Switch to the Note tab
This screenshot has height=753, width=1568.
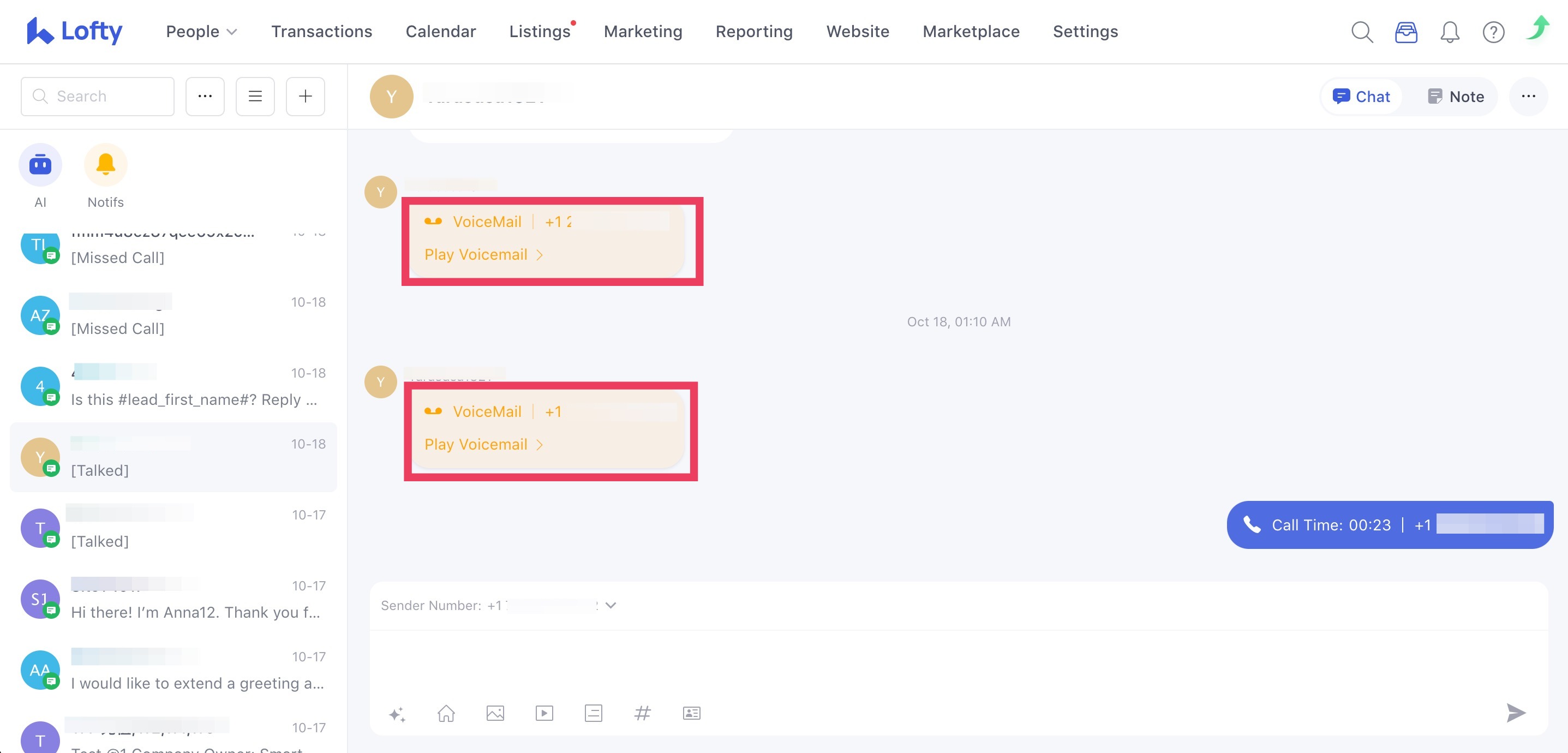tap(1456, 96)
